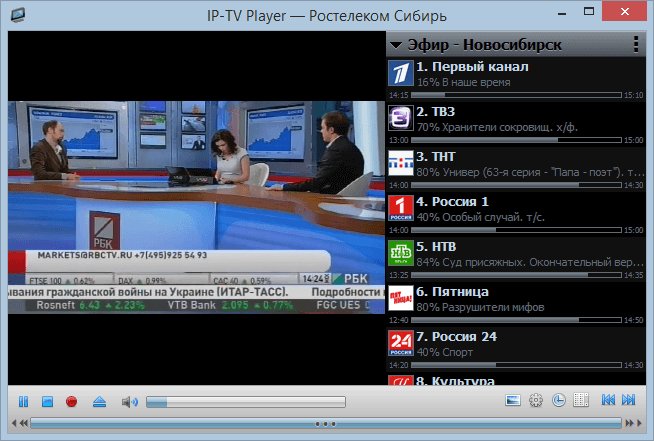Click the Пятница channel logo
Screen dimensions: 654x441
401,298
